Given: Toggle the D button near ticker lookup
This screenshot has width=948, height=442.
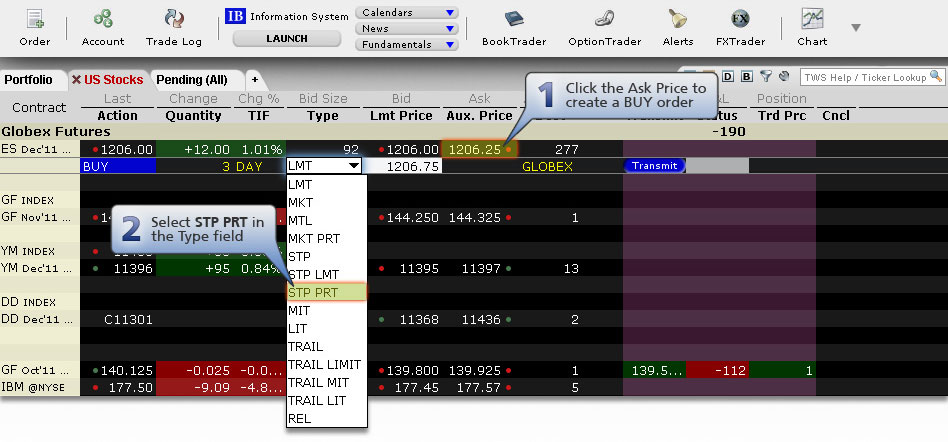Looking at the screenshot, I should coord(729,76).
